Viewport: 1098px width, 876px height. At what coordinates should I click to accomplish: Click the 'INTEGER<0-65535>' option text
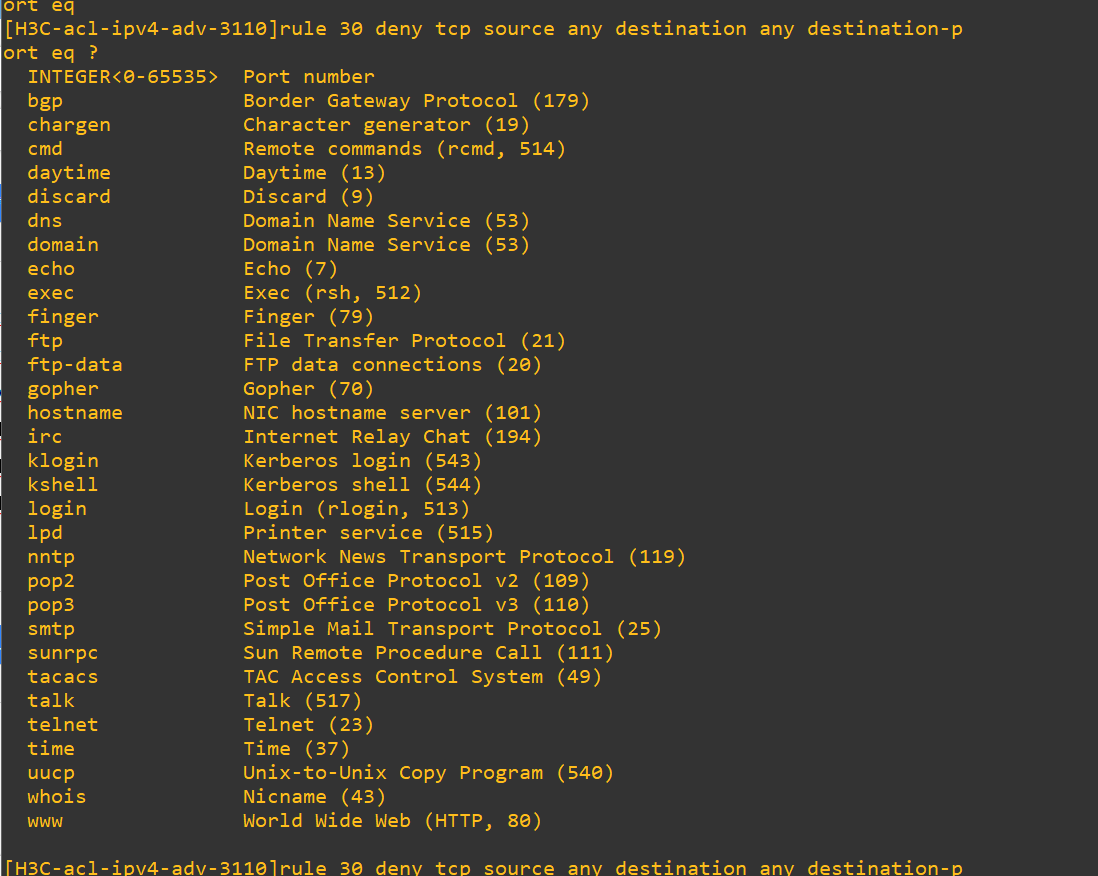click(123, 77)
